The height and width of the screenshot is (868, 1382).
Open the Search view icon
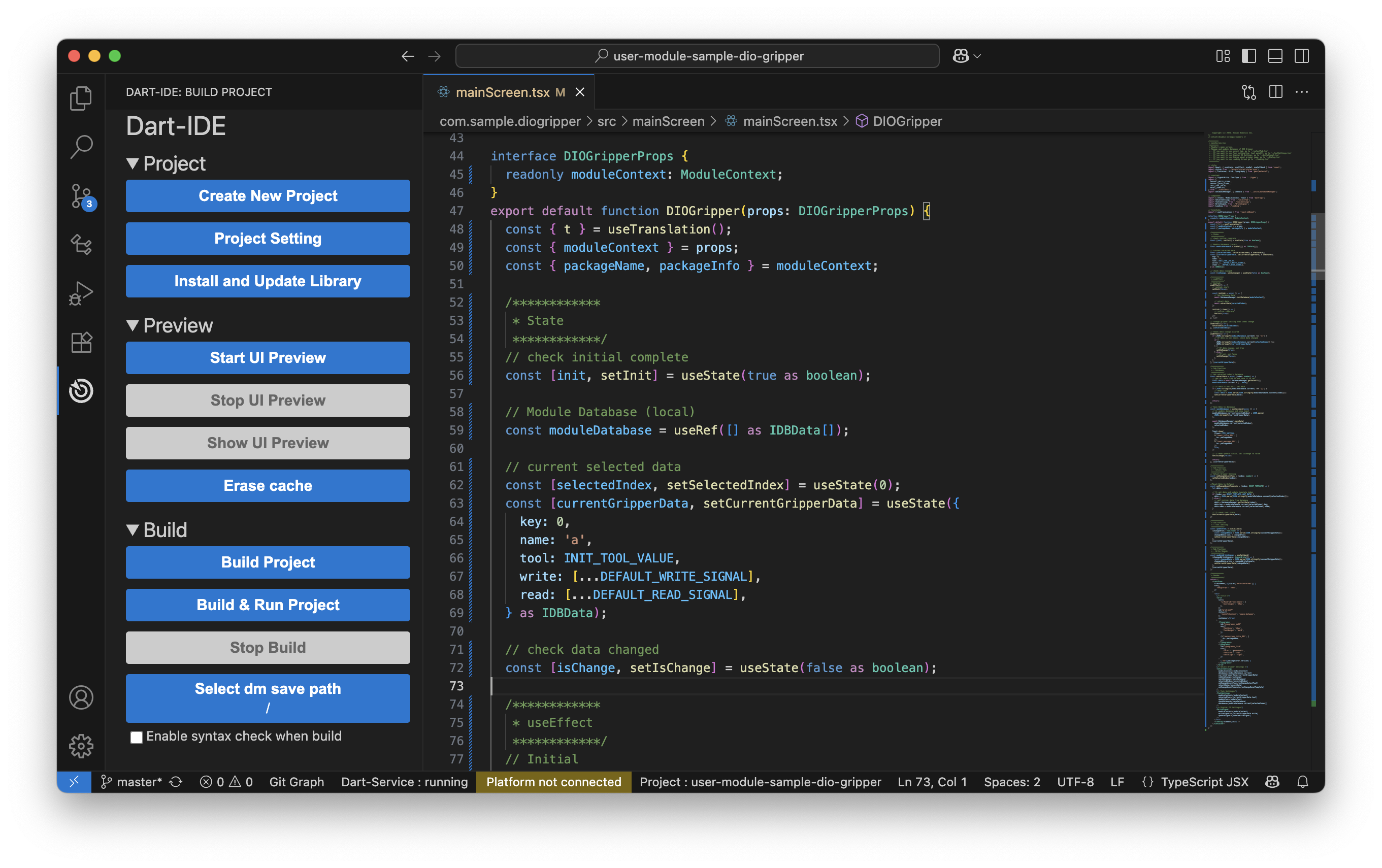point(81,147)
